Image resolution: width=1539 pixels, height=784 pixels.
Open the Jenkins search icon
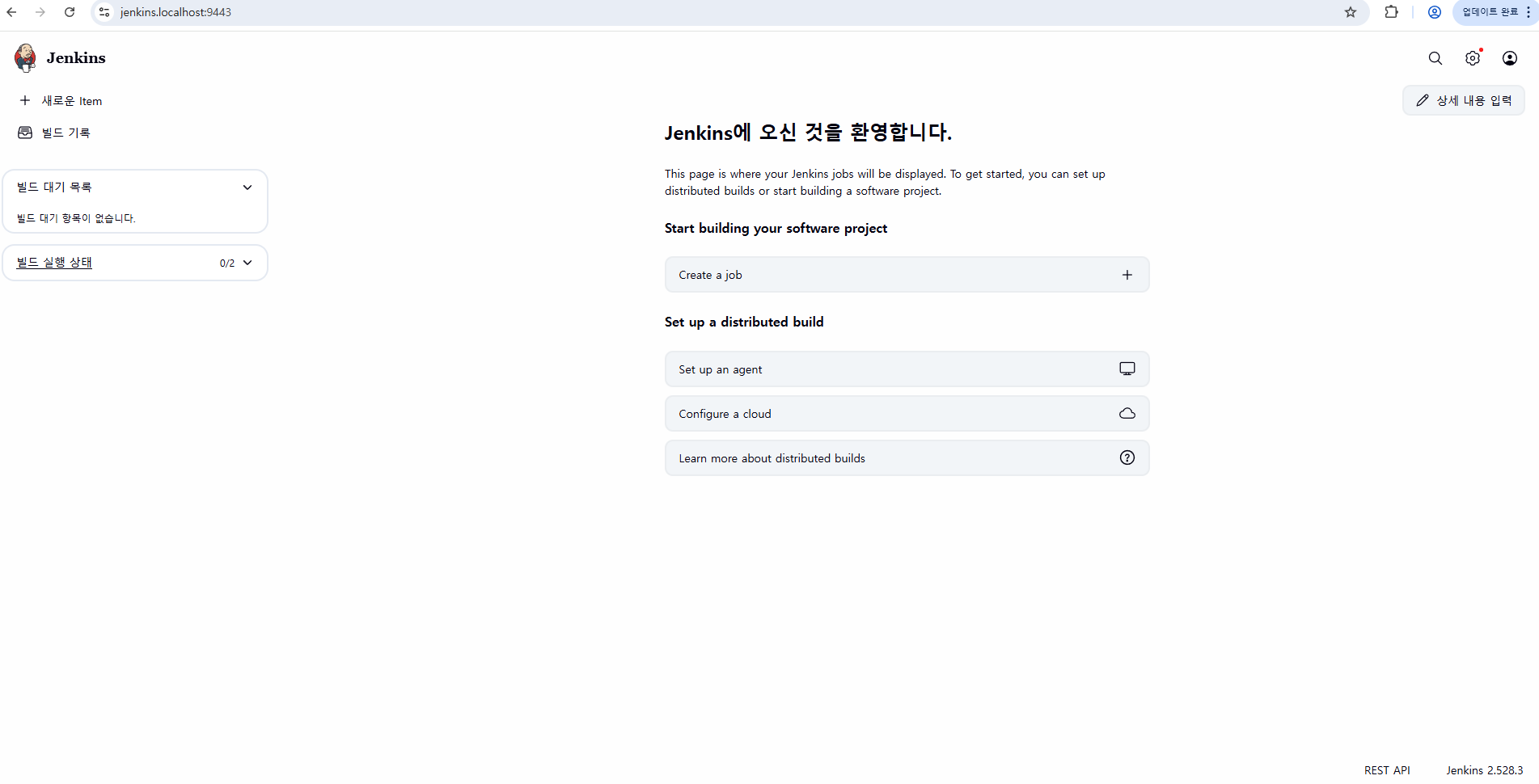pos(1435,58)
